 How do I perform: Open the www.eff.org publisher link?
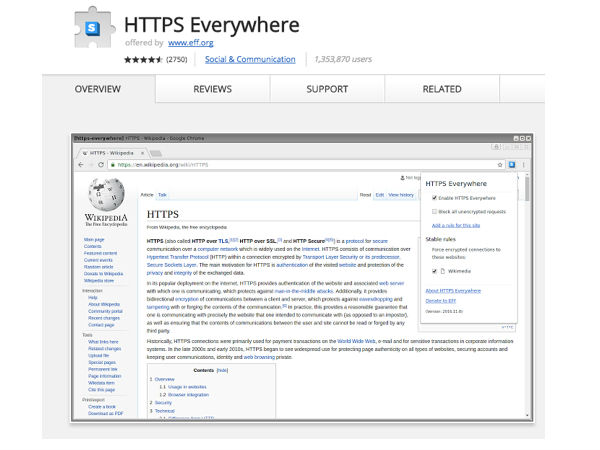point(191,42)
